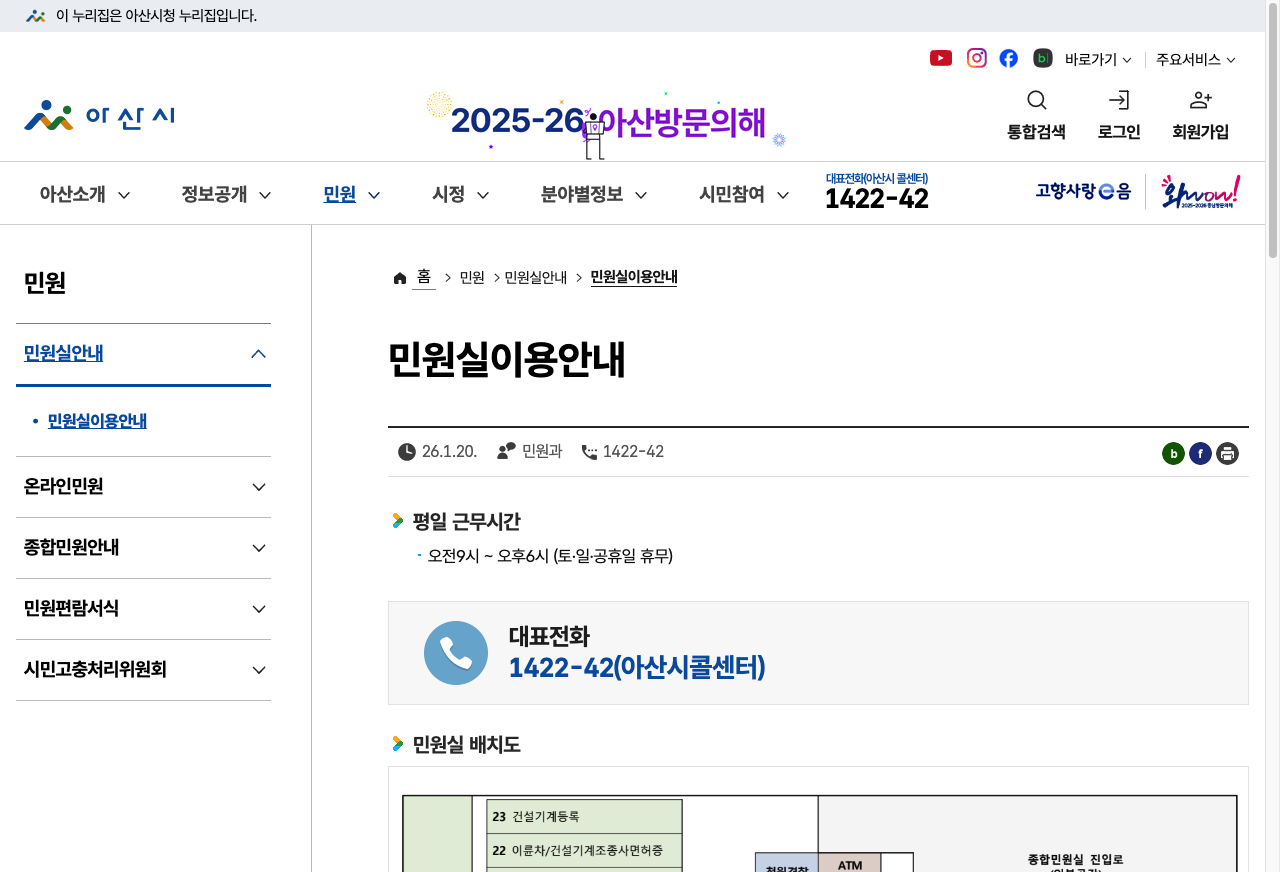Click the date 26.1.20. text

tap(449, 452)
